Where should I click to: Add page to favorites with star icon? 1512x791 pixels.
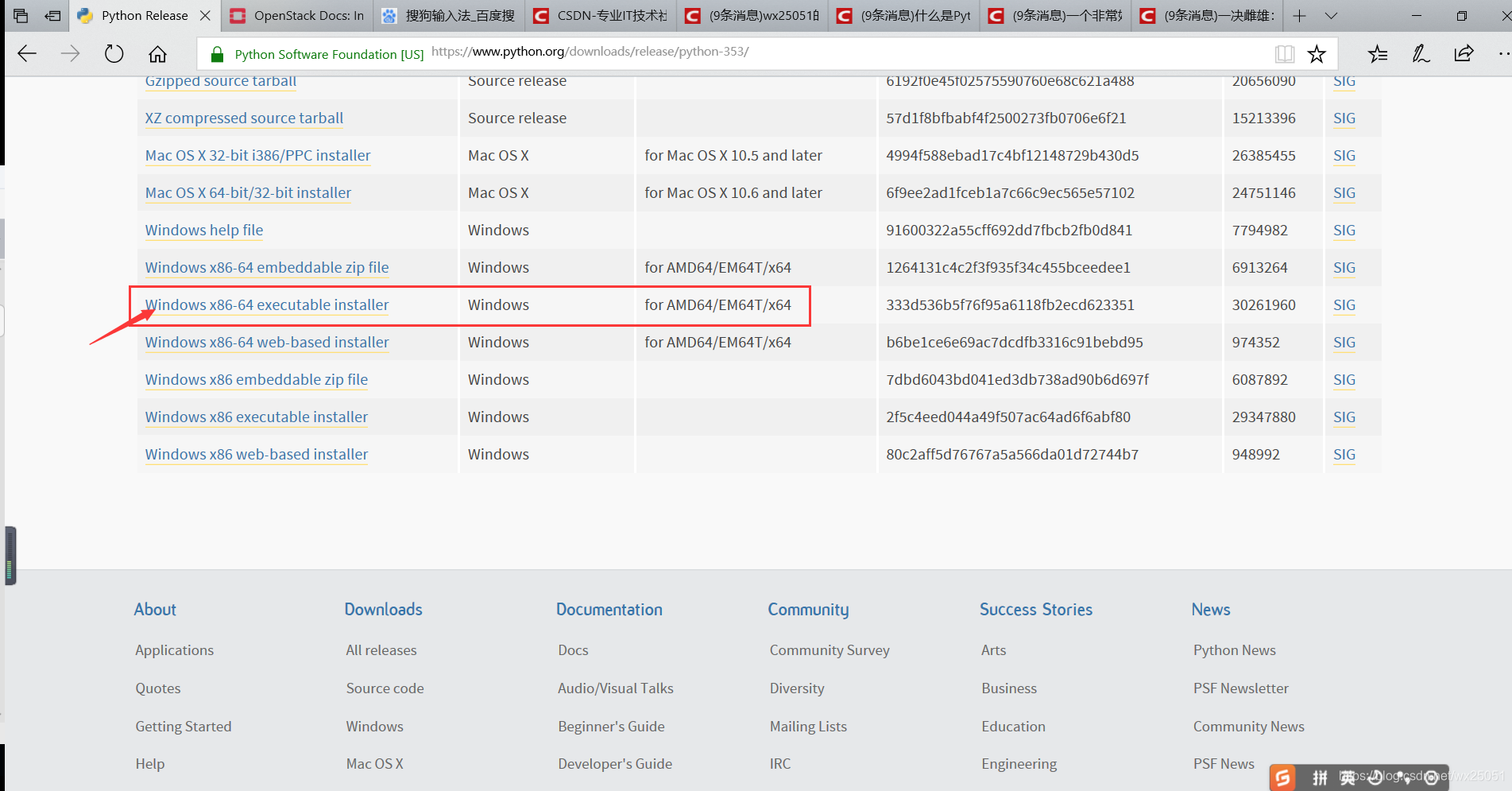click(1317, 54)
